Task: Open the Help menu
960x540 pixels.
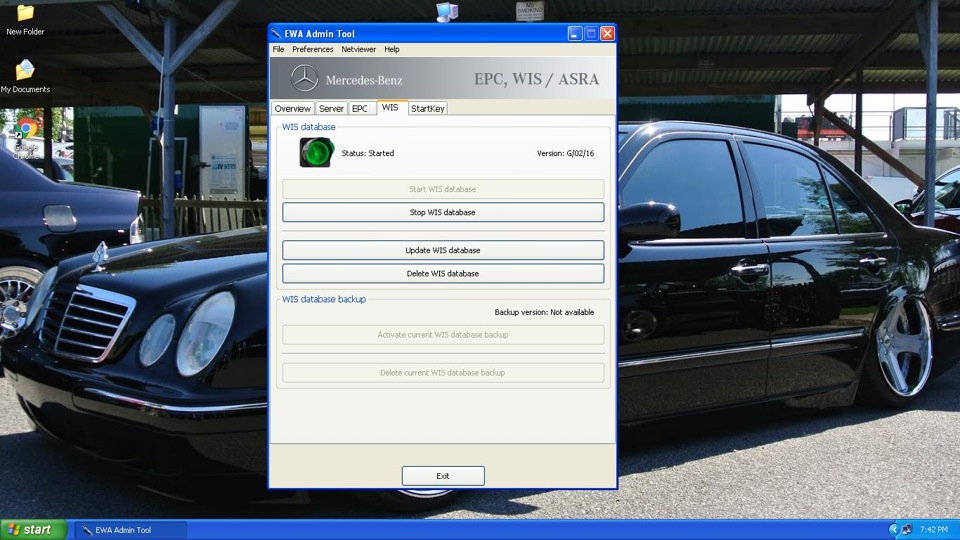Action: (x=392, y=49)
